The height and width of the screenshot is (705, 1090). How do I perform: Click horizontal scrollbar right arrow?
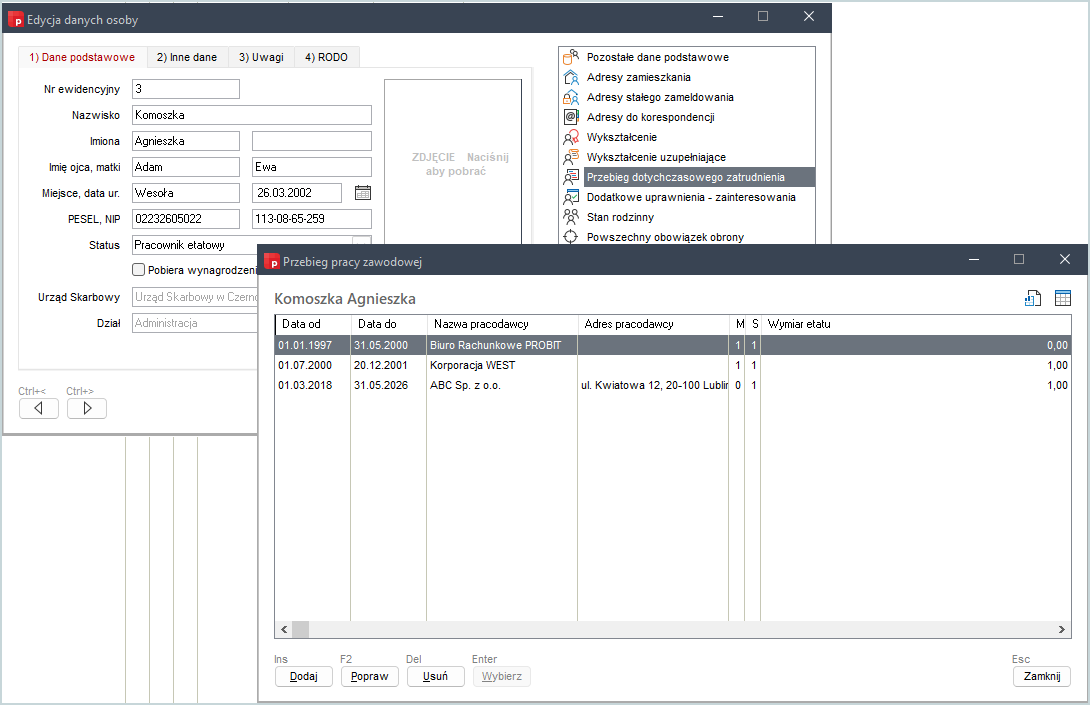point(1061,629)
